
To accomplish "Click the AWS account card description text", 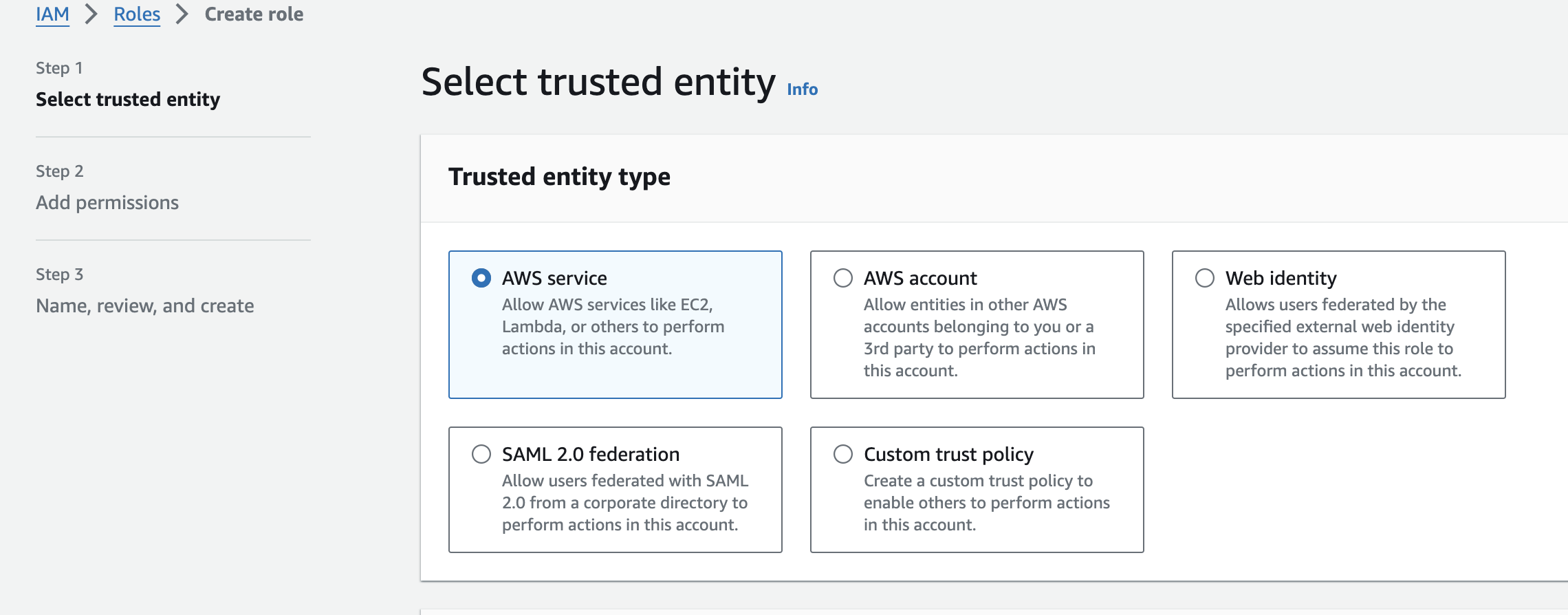I will pos(979,338).
